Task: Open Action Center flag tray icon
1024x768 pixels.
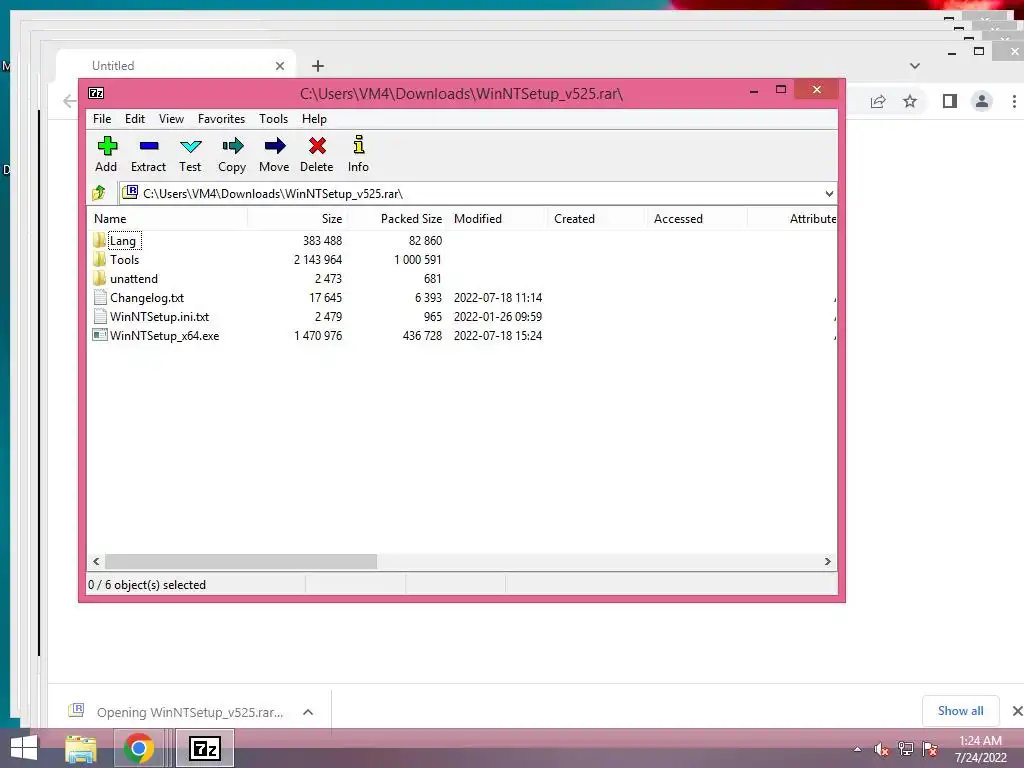Action: pyautogui.click(x=930, y=749)
